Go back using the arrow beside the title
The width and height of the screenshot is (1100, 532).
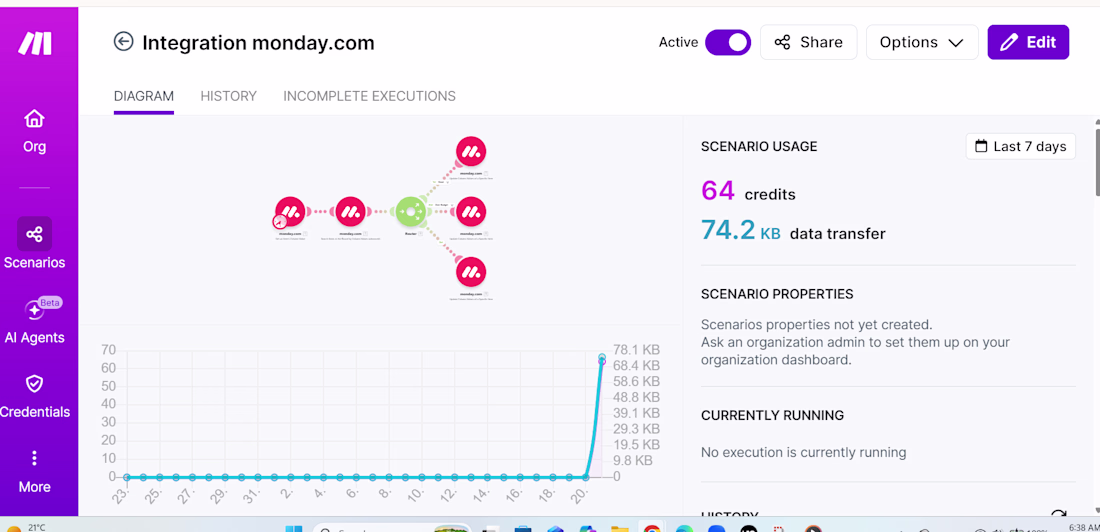(x=123, y=42)
